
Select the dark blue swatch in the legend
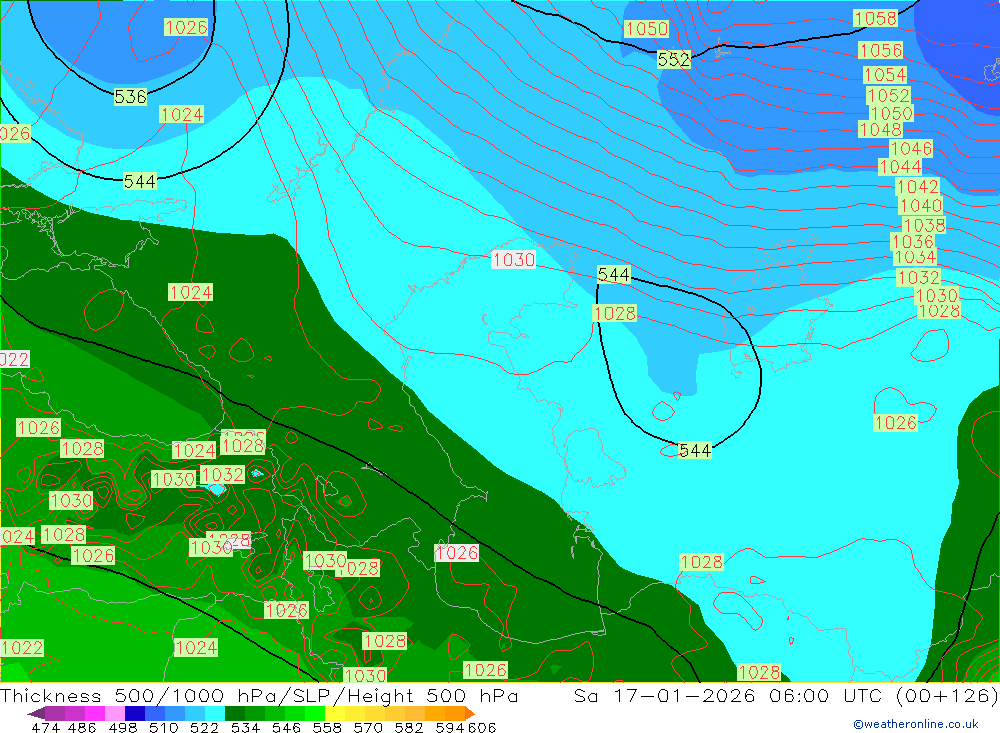tap(134, 714)
